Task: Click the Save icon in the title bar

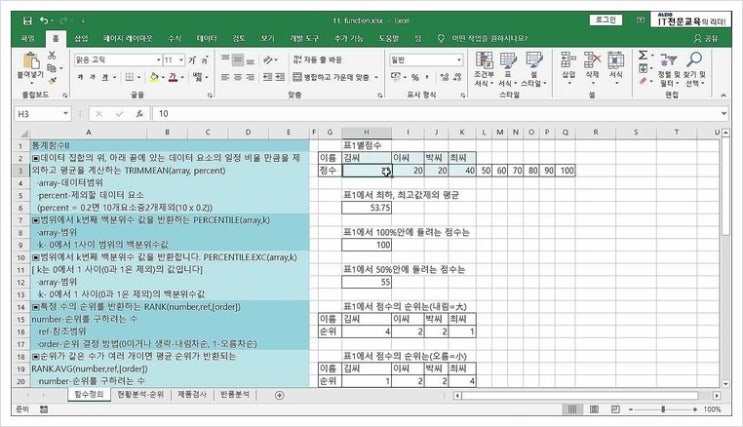Action: (x=27, y=20)
